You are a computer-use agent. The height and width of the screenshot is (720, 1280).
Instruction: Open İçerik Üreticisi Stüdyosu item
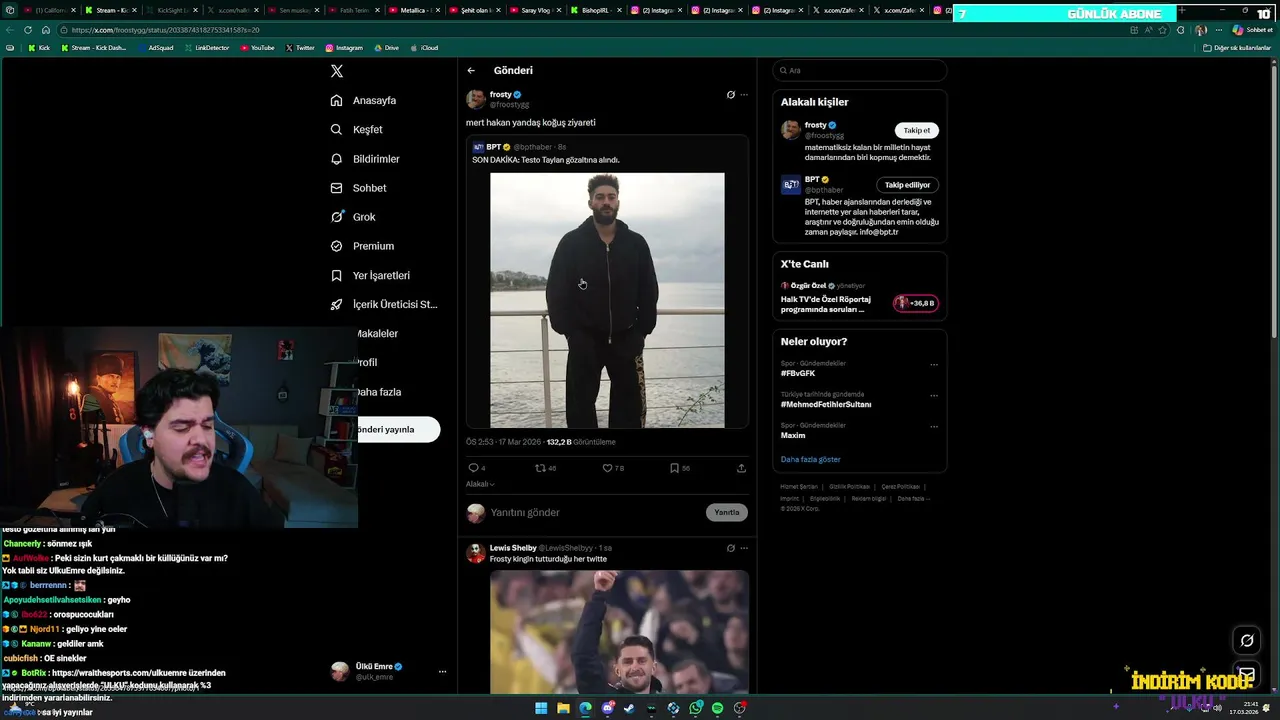point(384,304)
